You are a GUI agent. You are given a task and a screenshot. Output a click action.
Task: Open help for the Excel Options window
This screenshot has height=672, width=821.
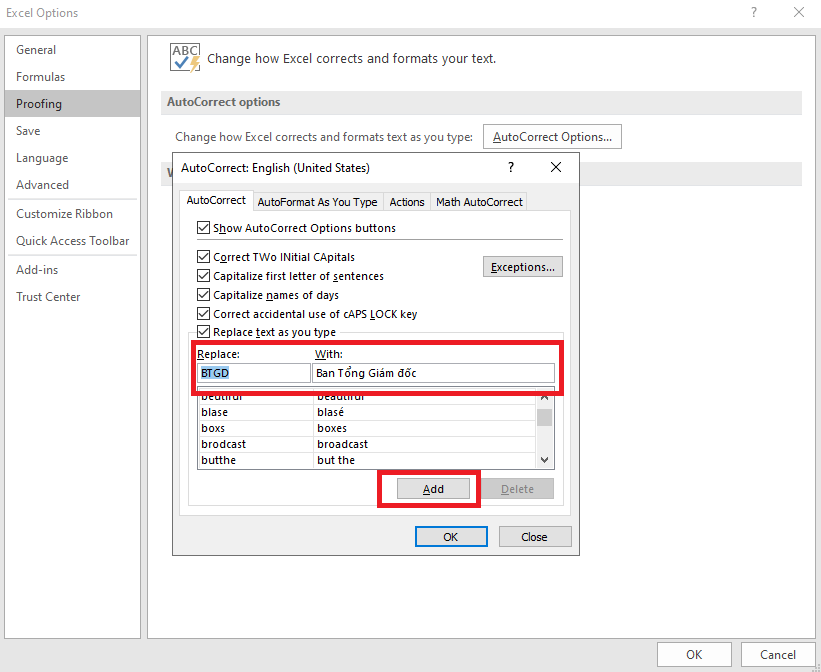(x=753, y=12)
